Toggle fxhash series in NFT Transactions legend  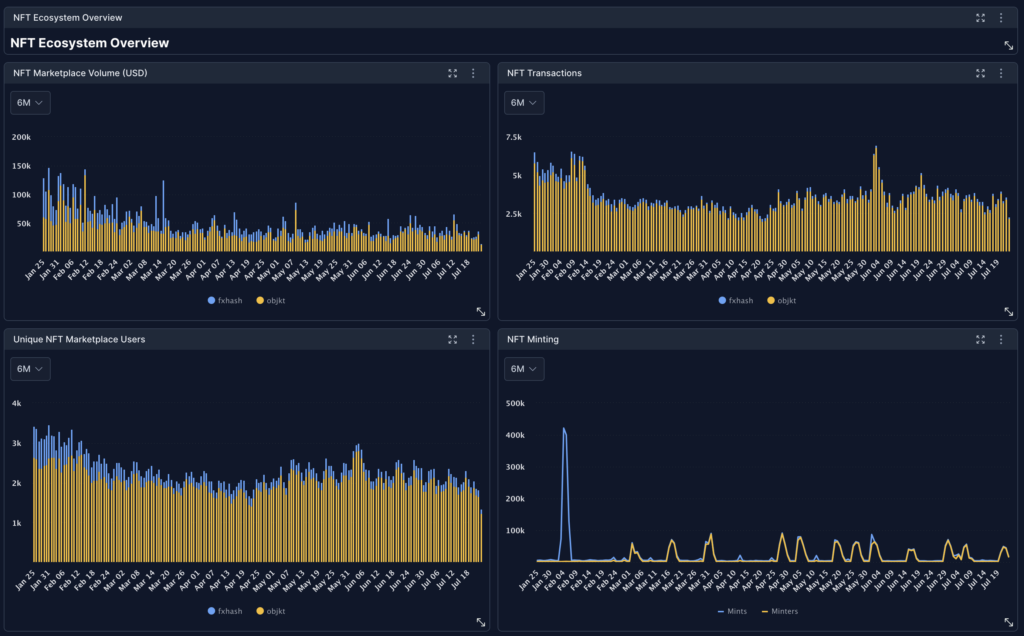point(735,300)
